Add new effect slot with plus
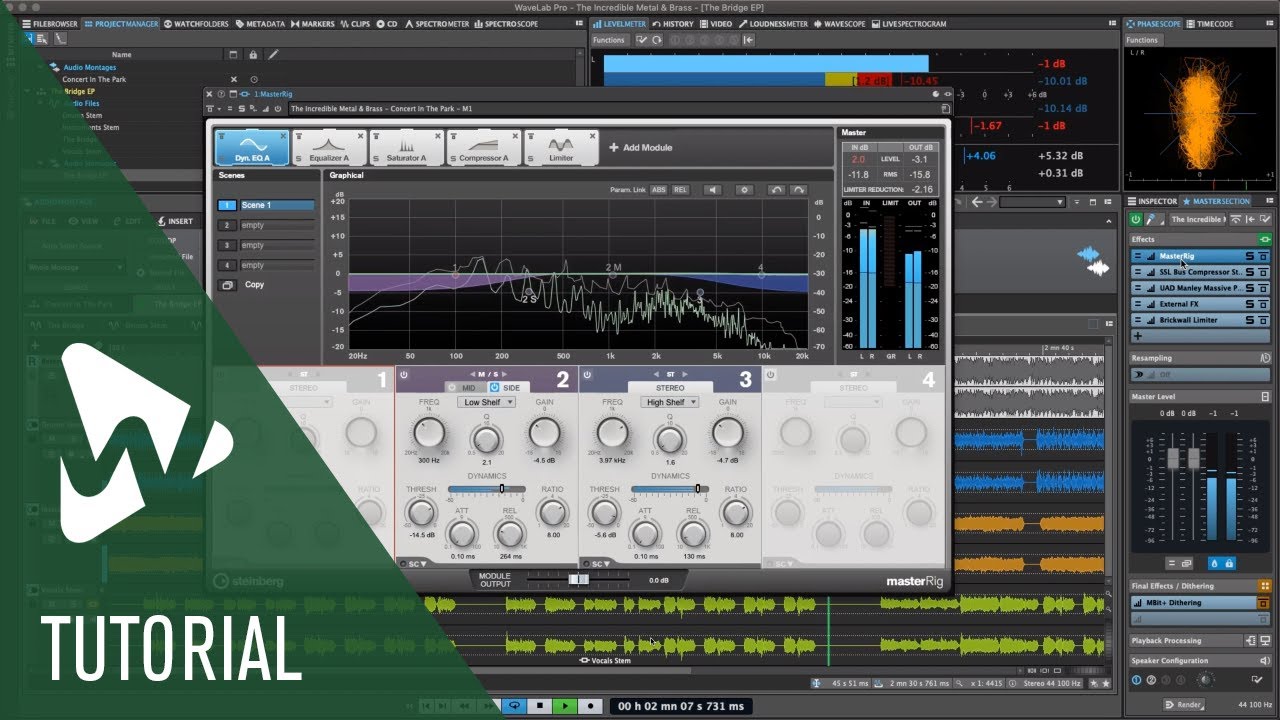 point(1137,336)
